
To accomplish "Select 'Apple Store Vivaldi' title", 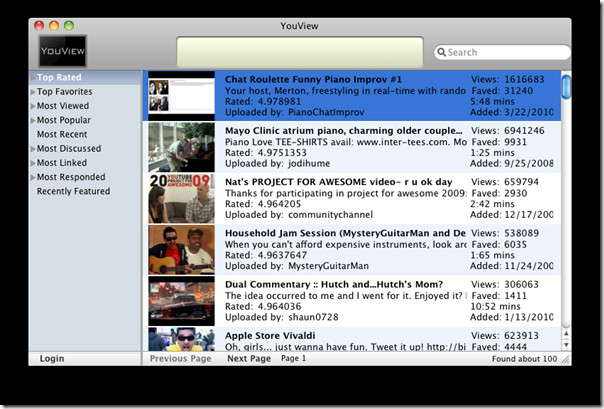I will point(270,335).
